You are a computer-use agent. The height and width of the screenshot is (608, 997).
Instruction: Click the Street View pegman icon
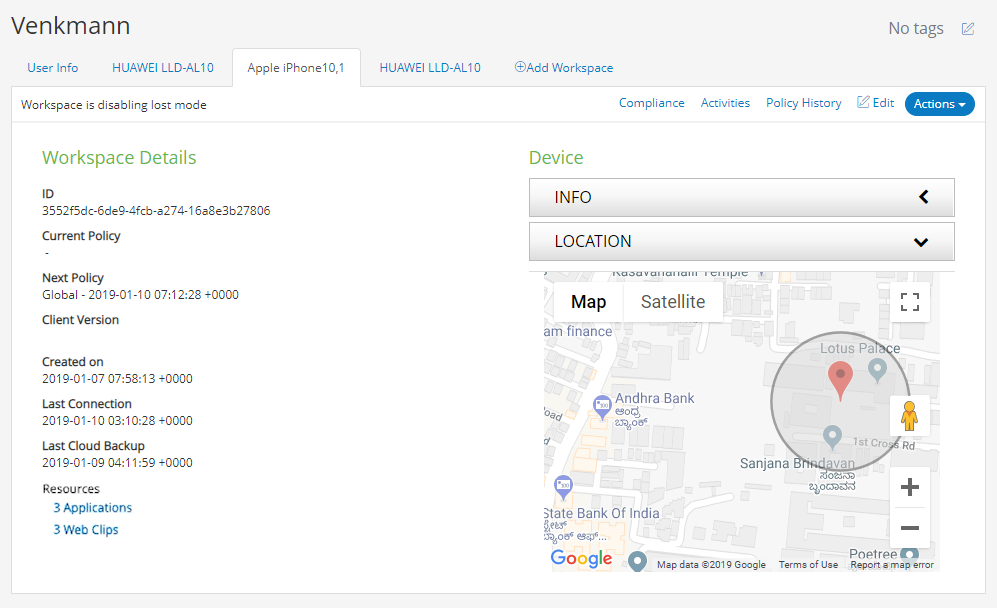point(909,416)
